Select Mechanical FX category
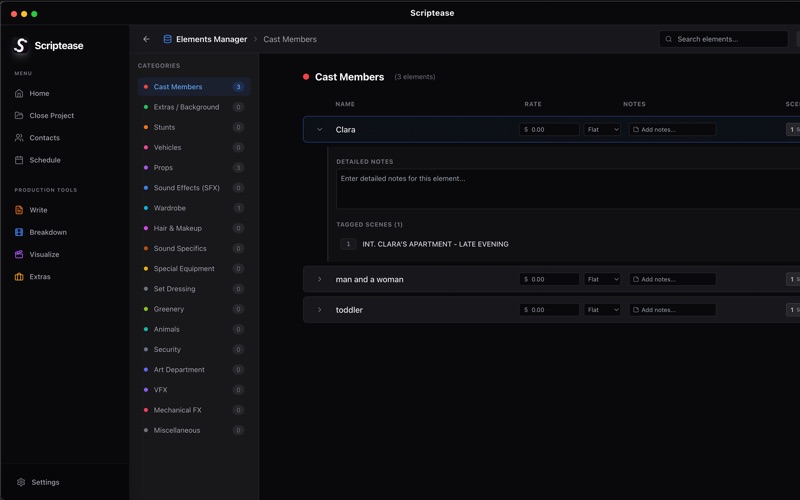 pos(193,410)
